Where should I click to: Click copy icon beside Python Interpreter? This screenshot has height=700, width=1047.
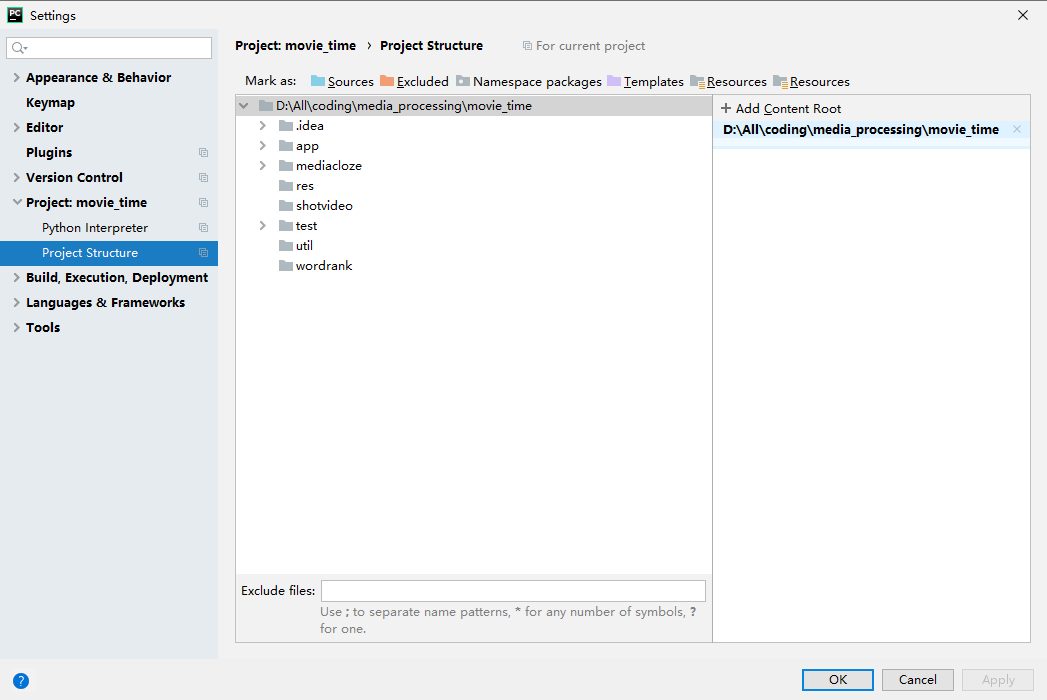[x=204, y=228]
